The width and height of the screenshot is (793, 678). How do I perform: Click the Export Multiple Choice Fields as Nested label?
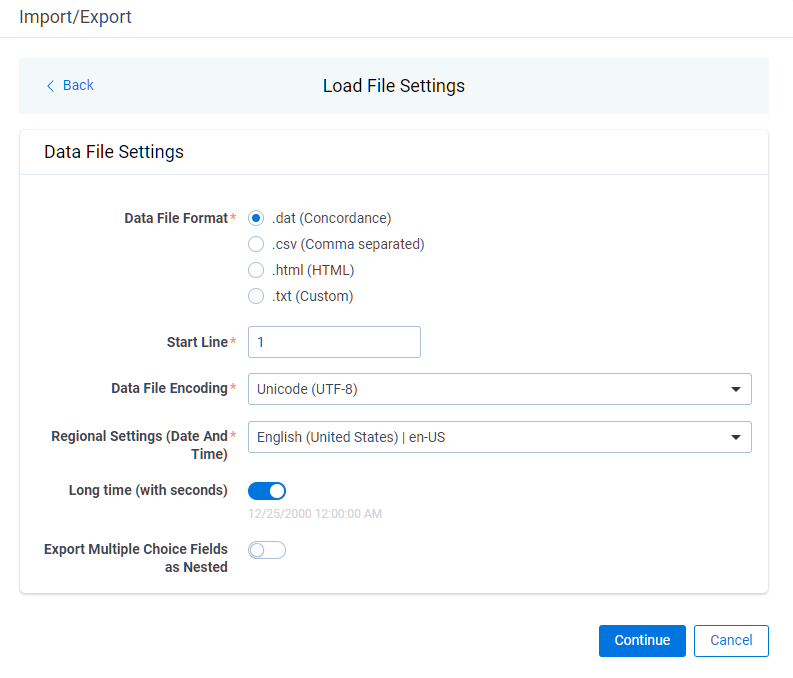click(x=136, y=558)
